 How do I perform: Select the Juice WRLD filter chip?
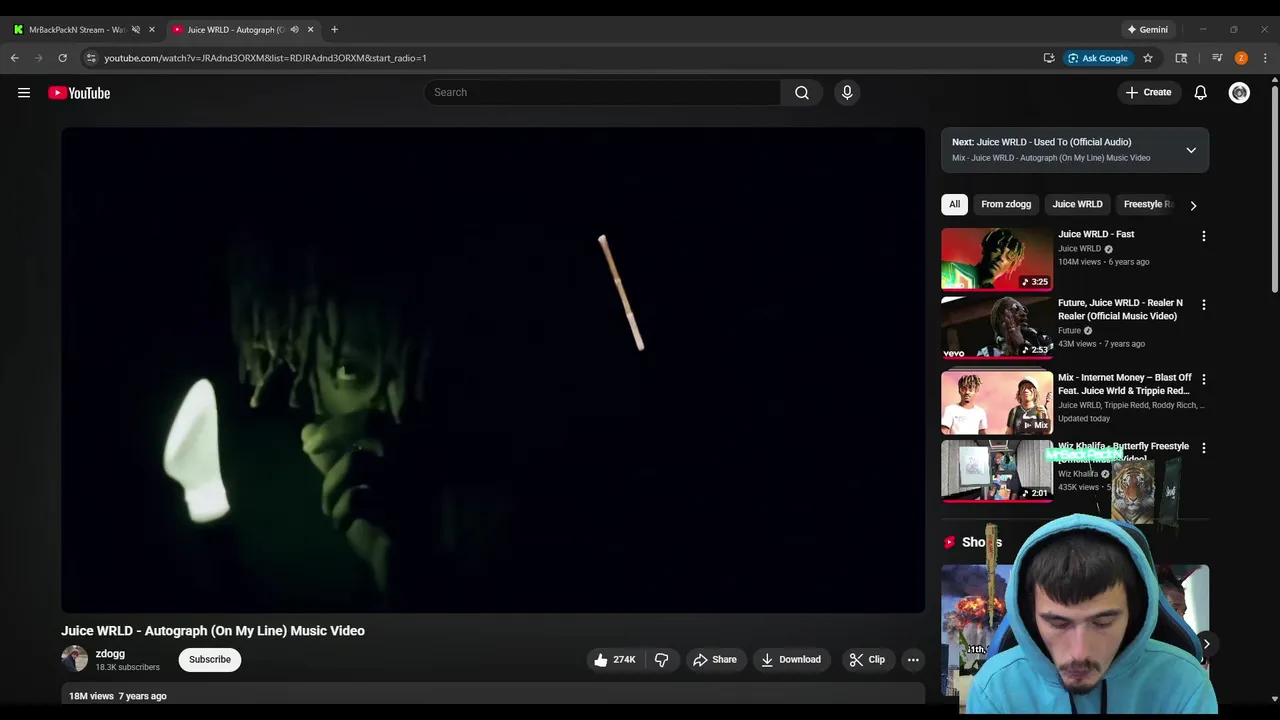click(1077, 204)
